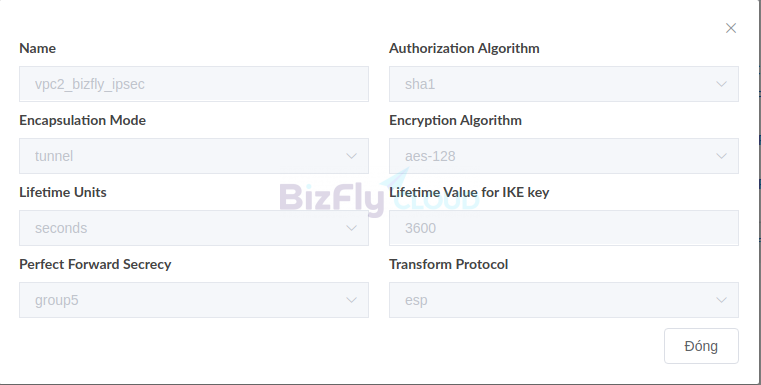
Task: Click chevron arrow in Encapsulation Mode field
Action: point(351,156)
